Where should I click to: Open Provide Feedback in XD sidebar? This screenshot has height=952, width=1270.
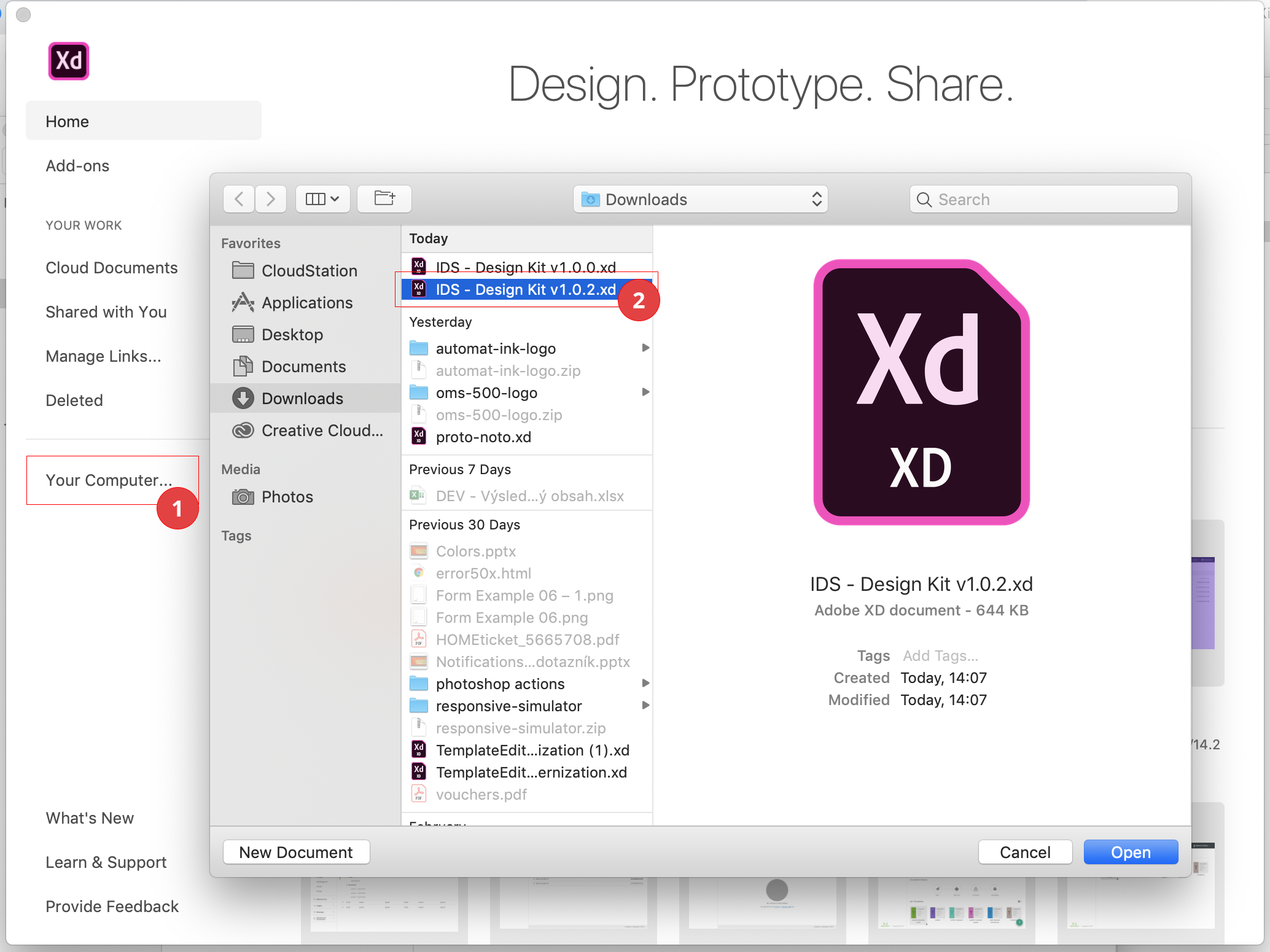[112, 907]
